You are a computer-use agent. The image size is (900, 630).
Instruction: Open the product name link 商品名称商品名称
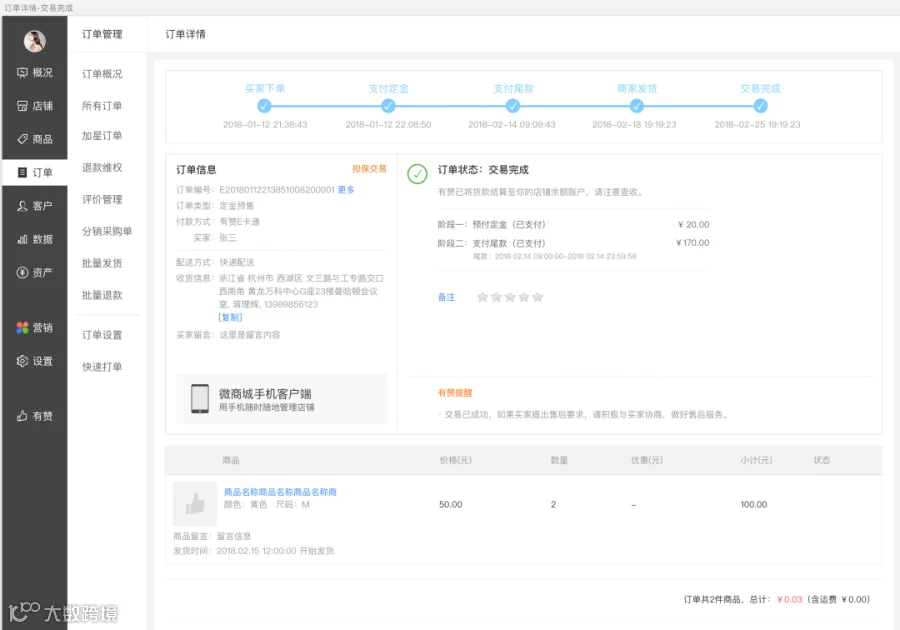tap(280, 492)
